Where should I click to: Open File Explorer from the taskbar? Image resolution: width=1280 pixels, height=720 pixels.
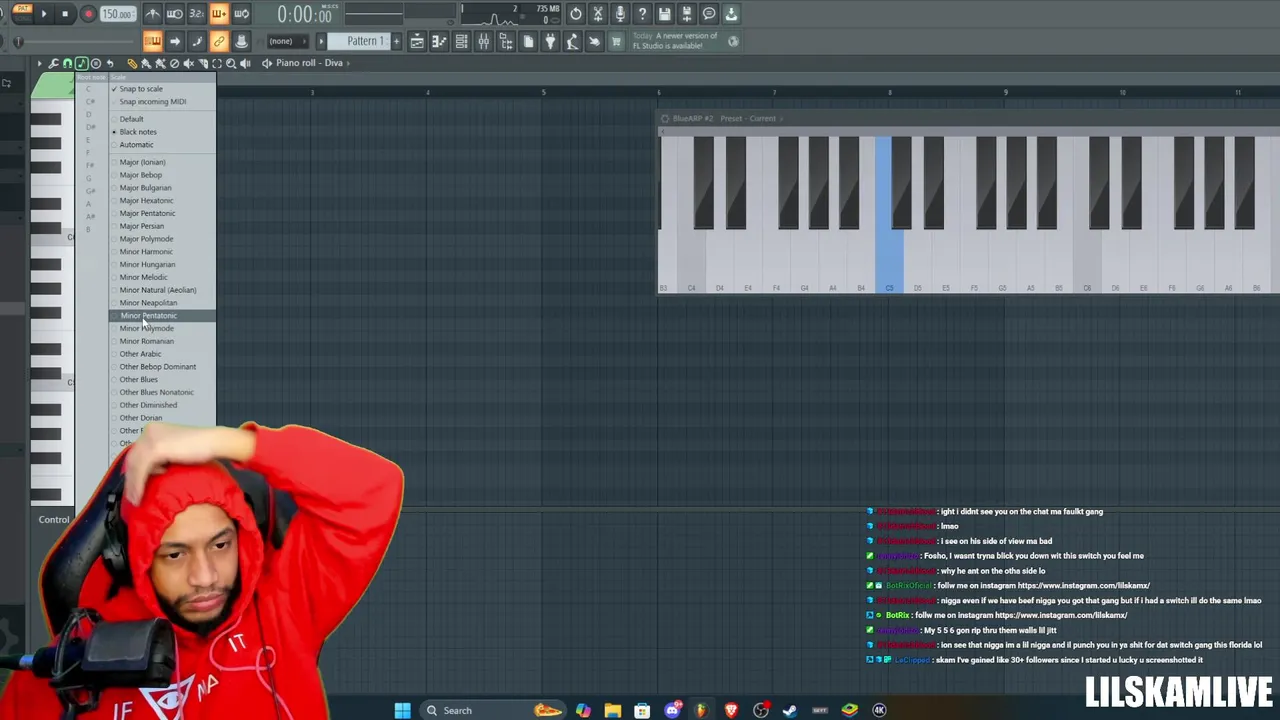612,710
